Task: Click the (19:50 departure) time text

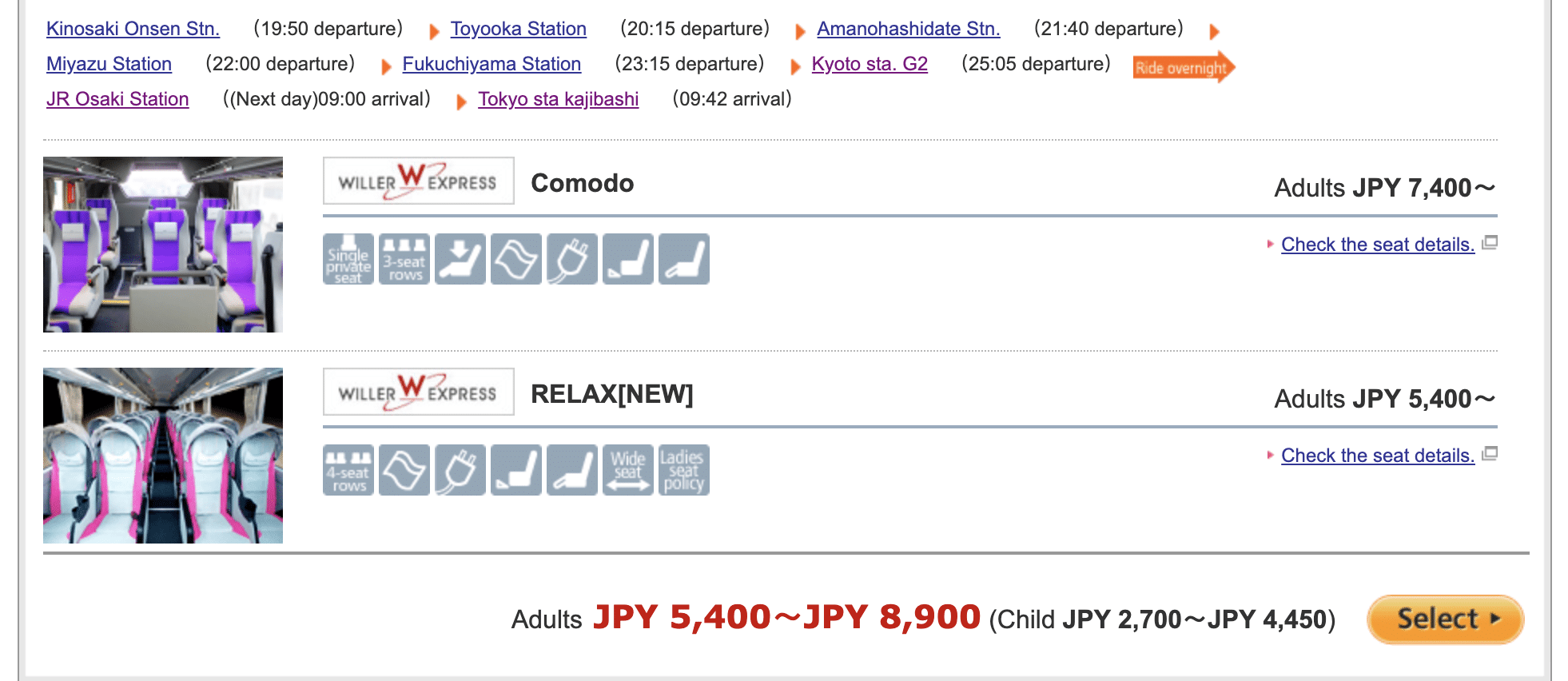Action: coord(328,29)
